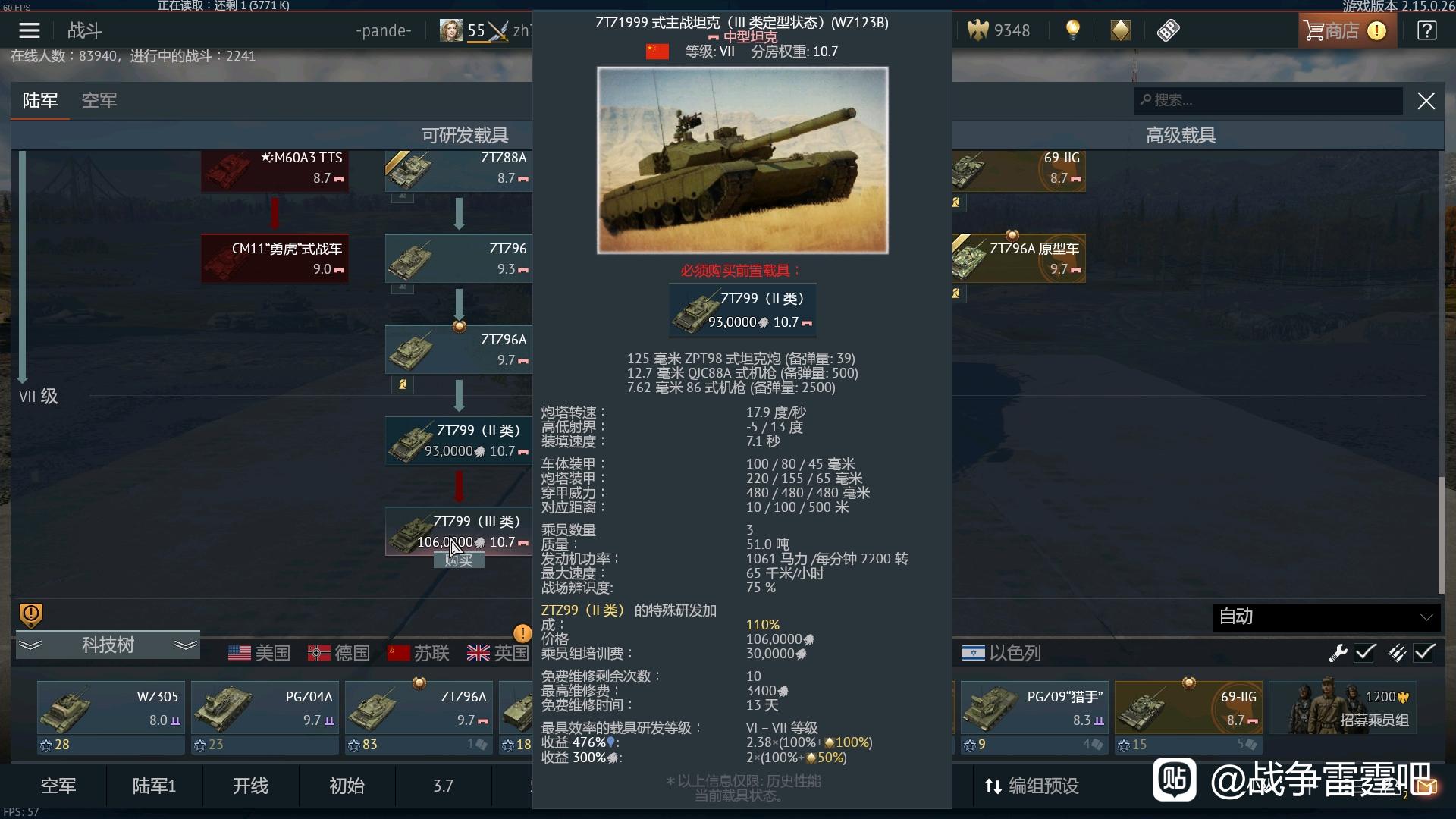Open the shop cart icon

pos(1313,30)
